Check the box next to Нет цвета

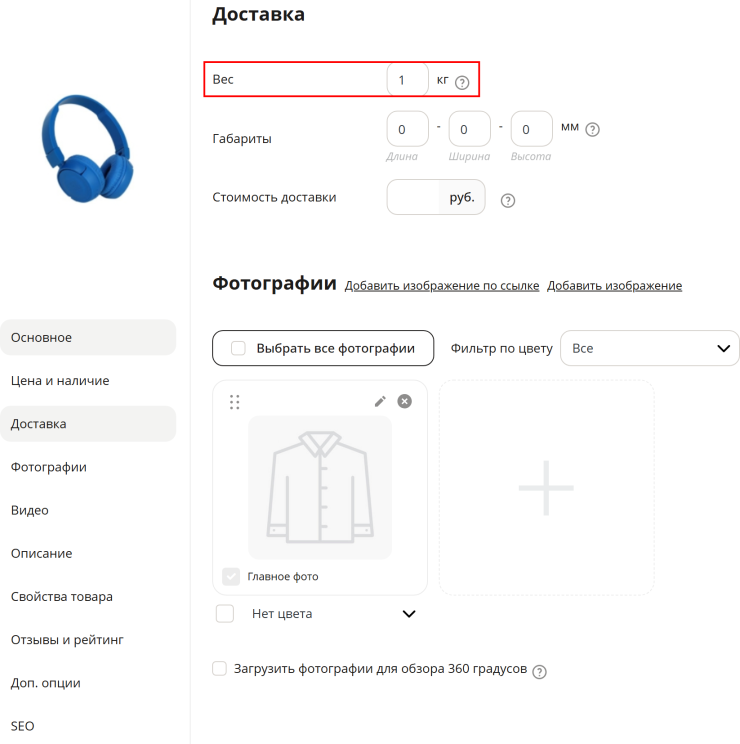(x=225, y=614)
